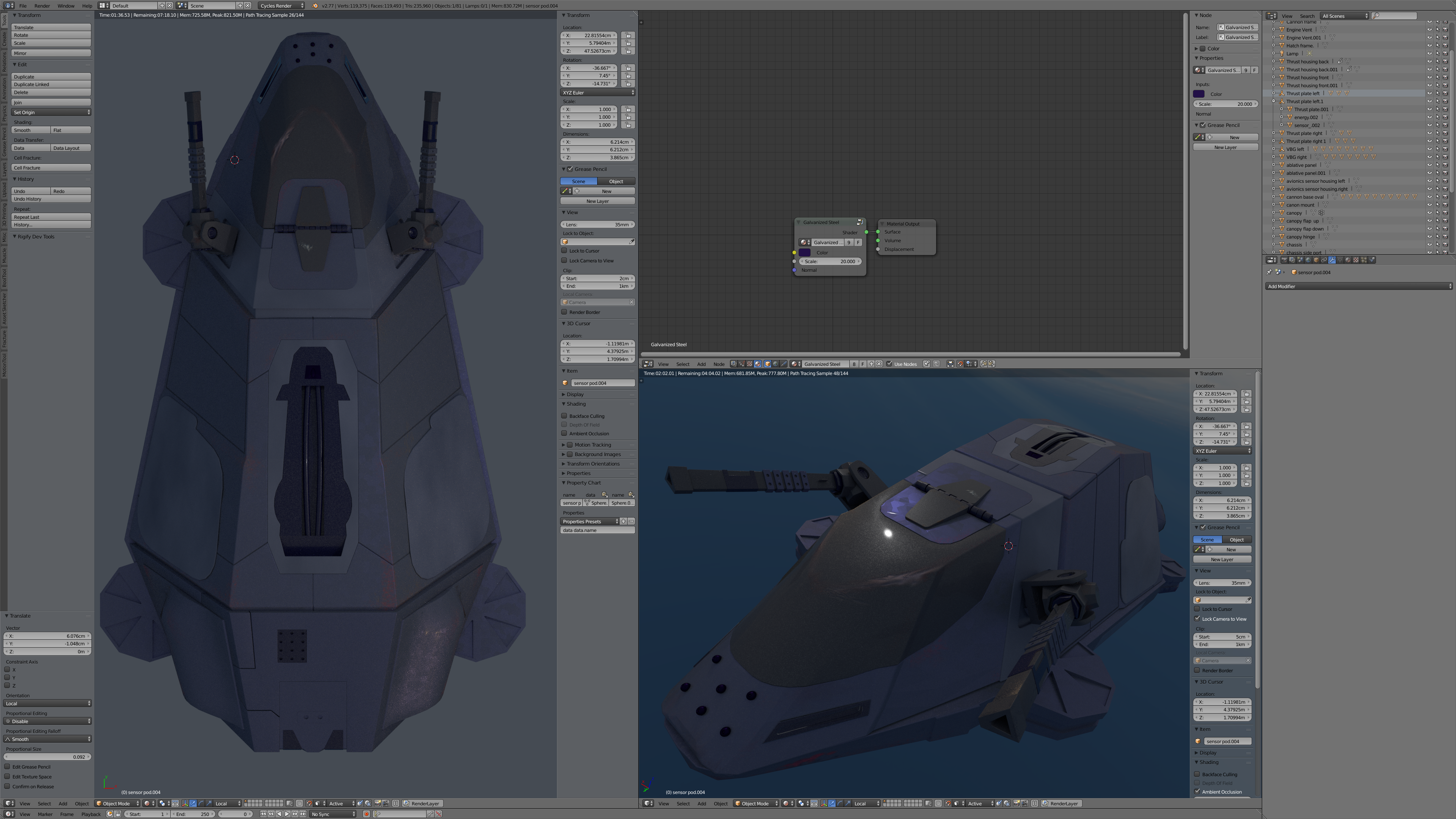Uncheck Lock Camera to View in right viewport

coord(1197,618)
